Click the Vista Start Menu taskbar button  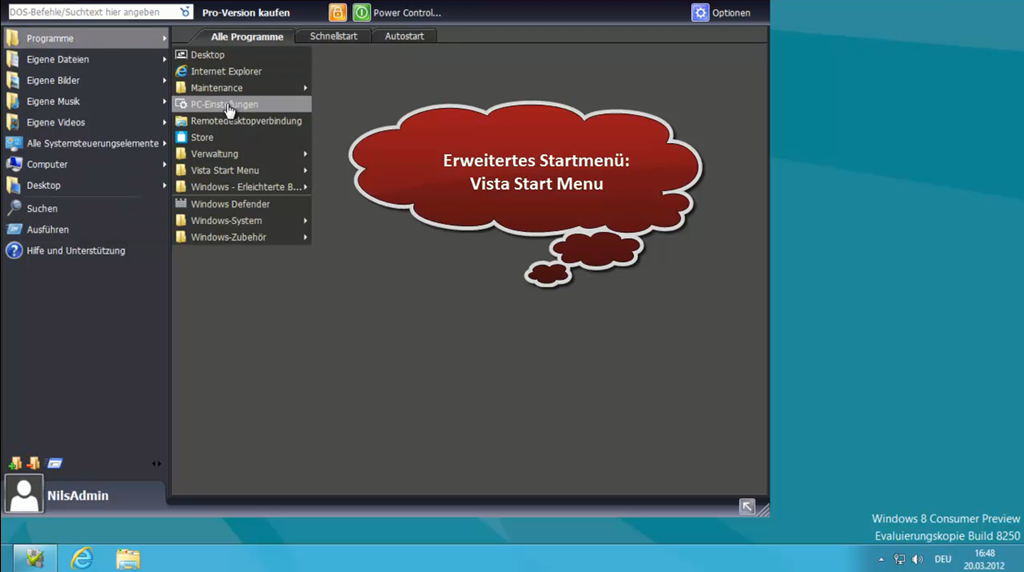point(35,558)
